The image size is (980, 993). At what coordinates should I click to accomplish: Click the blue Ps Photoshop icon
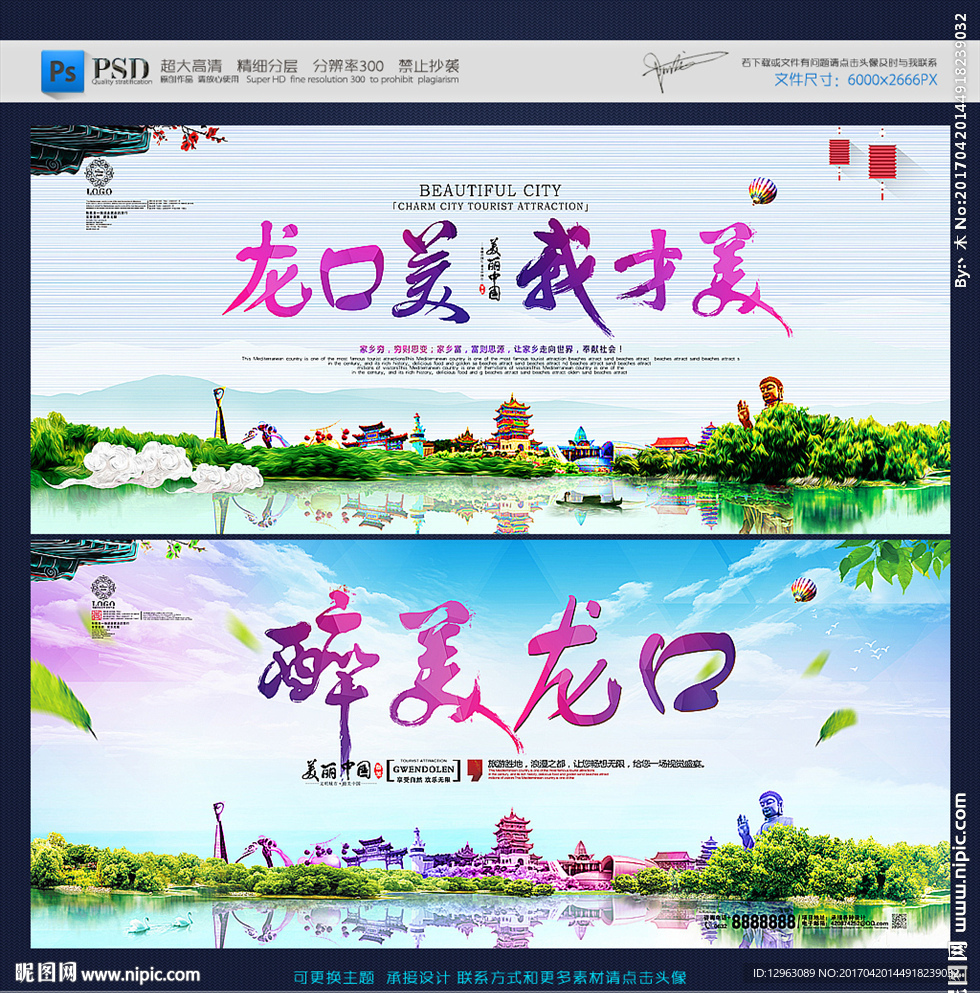(x=62, y=71)
